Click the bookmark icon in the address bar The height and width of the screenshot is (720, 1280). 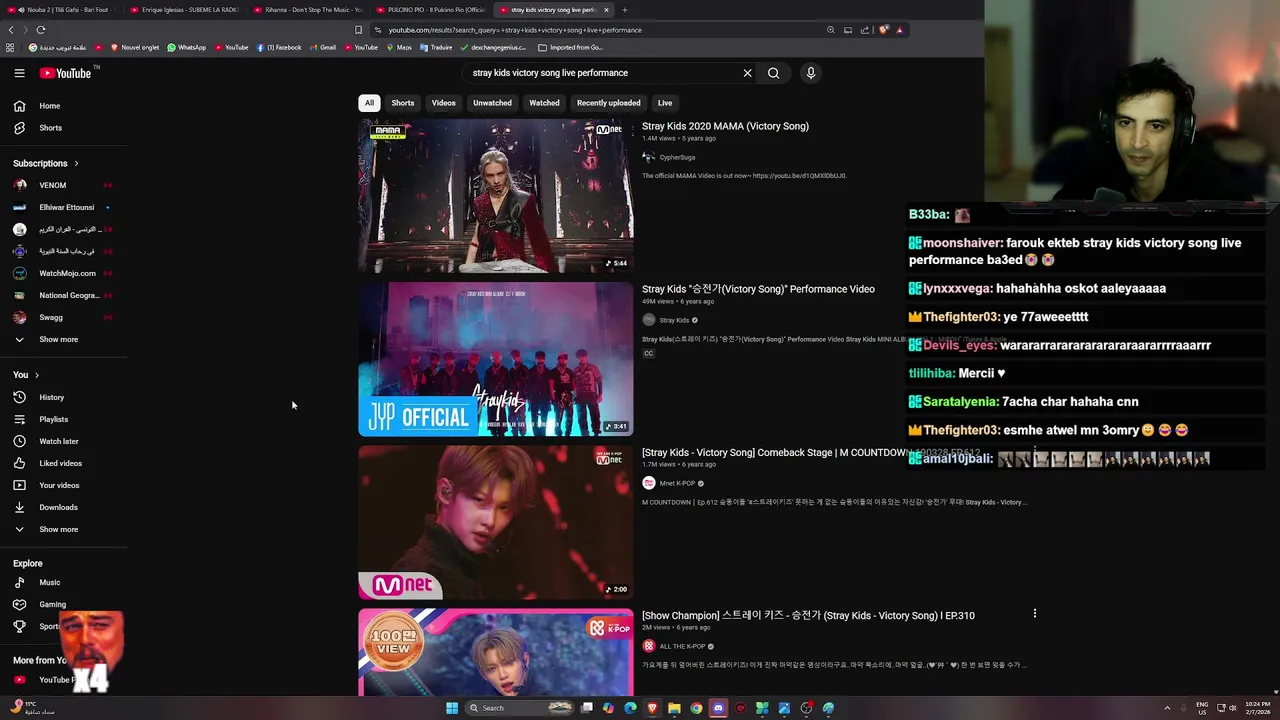pyautogui.click(x=358, y=30)
